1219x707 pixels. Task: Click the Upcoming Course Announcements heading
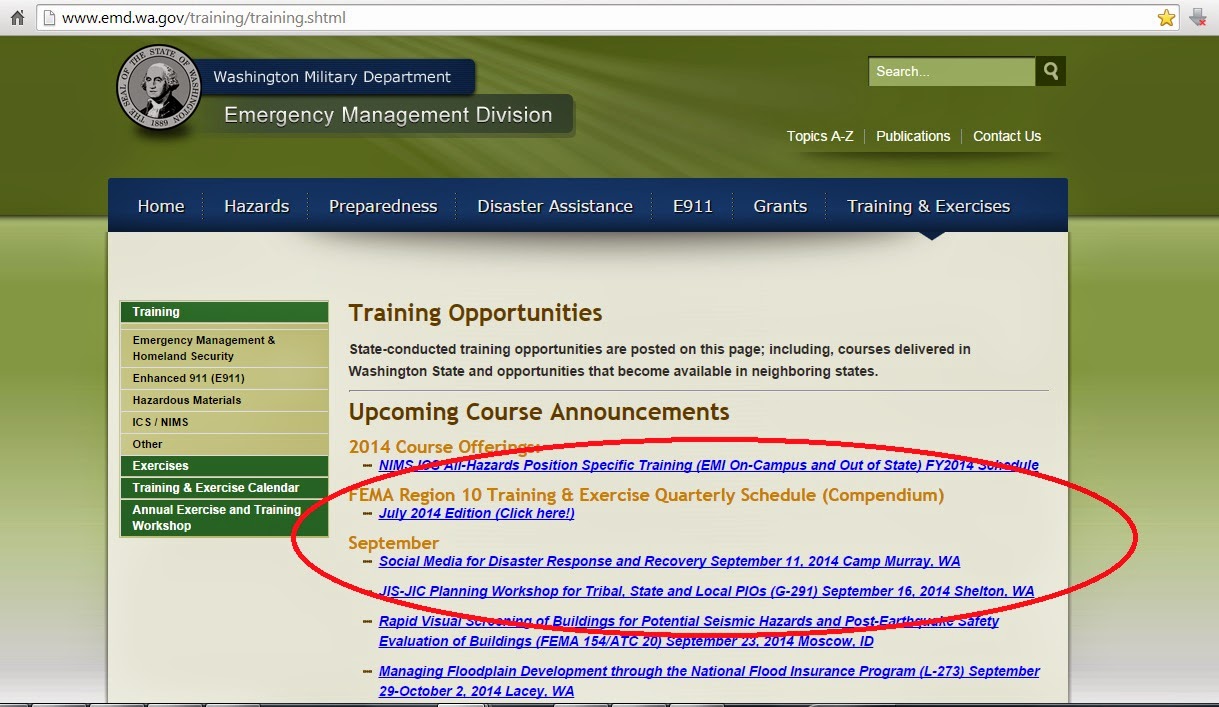point(539,412)
